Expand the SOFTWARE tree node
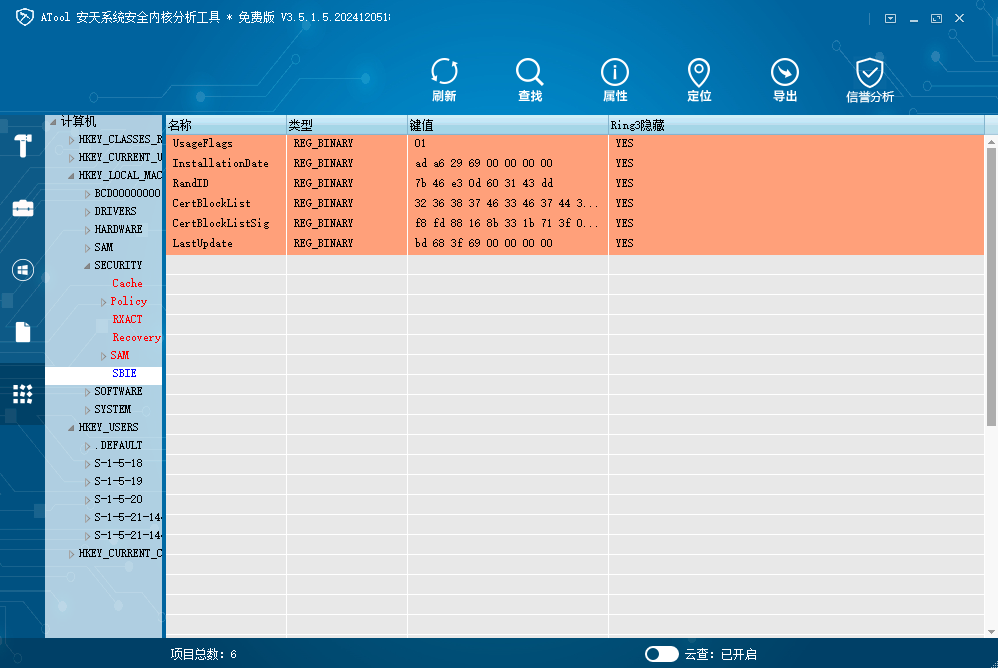 click(87, 392)
